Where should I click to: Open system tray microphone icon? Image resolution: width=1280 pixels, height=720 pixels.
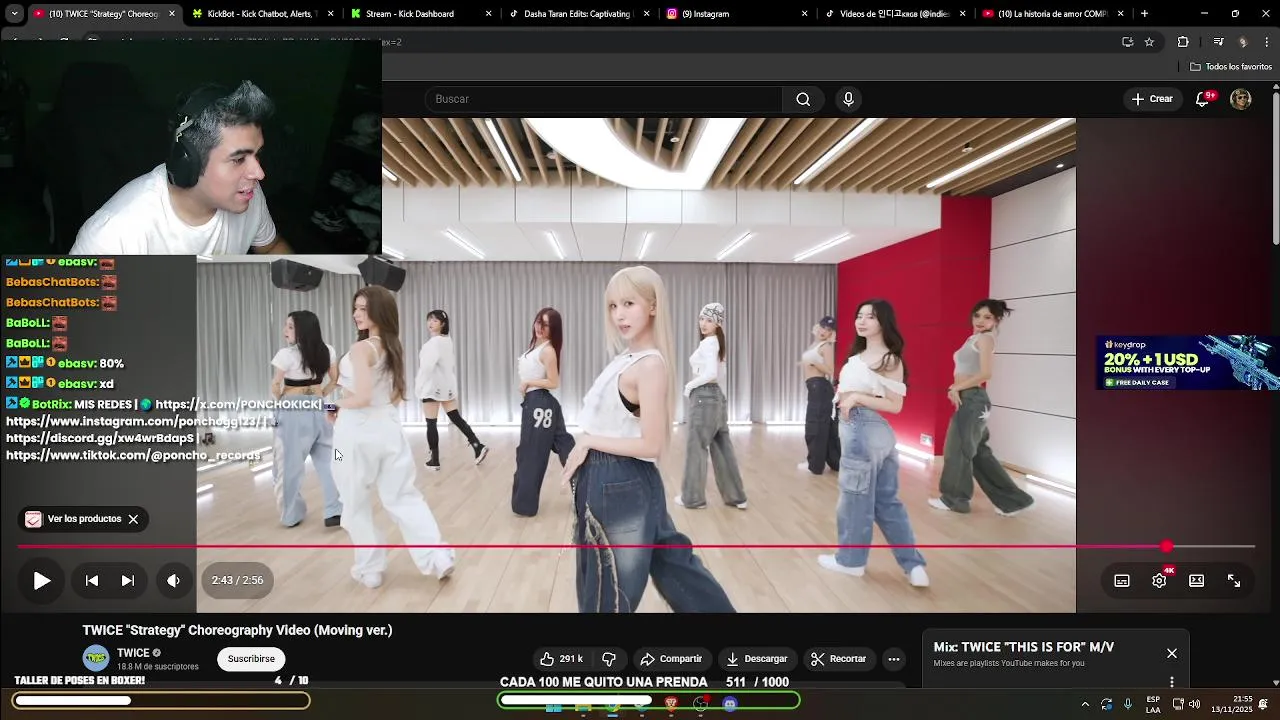pyautogui.click(x=1128, y=704)
